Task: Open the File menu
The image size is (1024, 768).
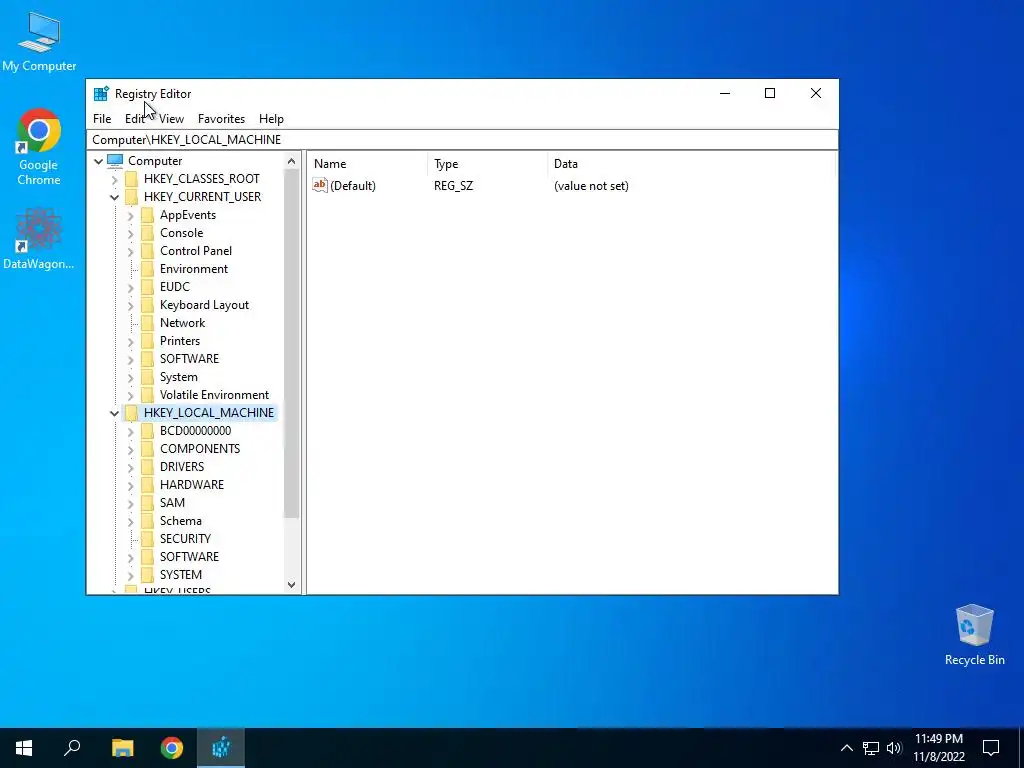Action: pos(102,119)
